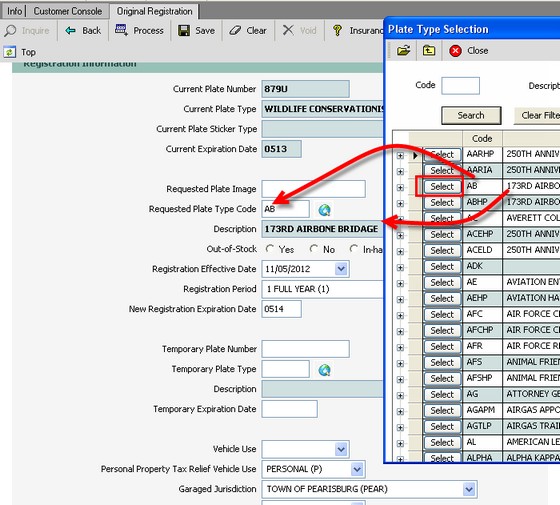
Task: Click Select for plate code AFR
Action: pyautogui.click(x=442, y=347)
